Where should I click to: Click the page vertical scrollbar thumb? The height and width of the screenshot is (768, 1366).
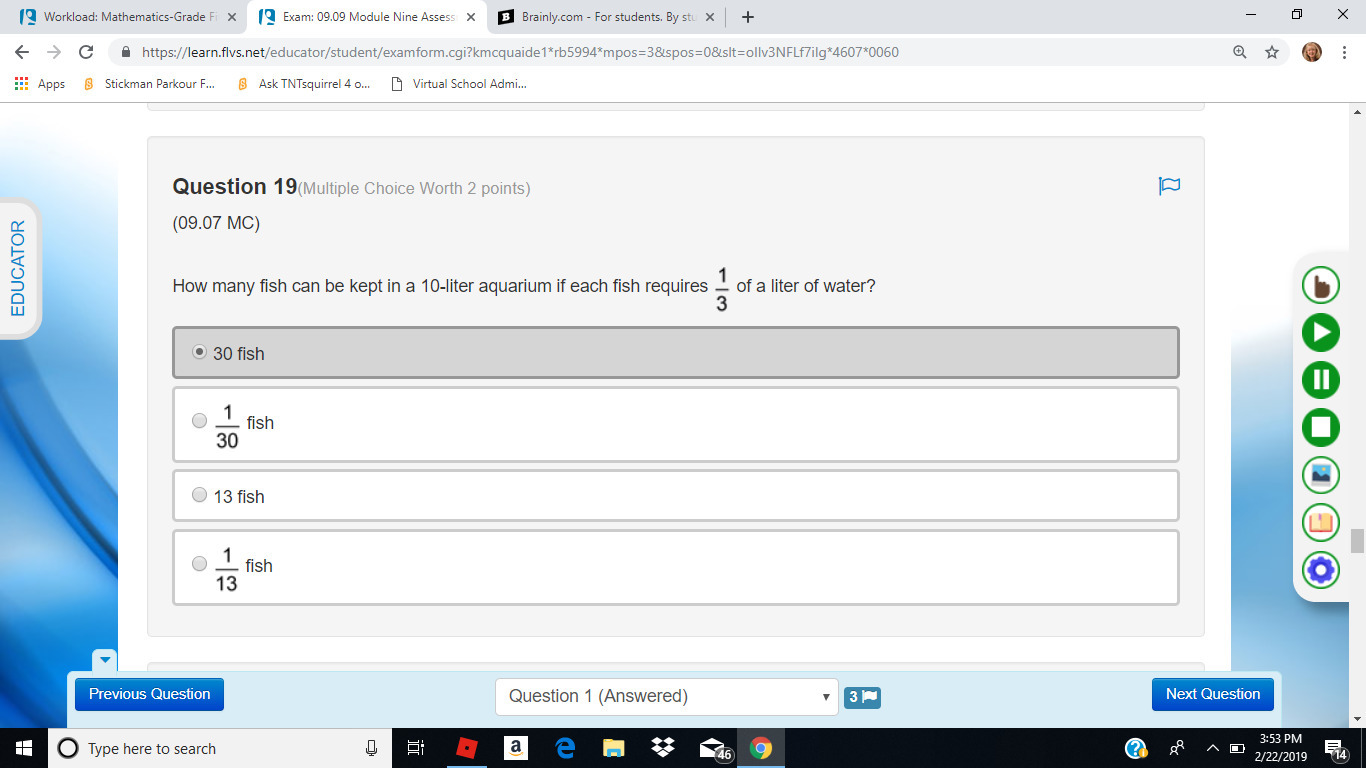pyautogui.click(x=1357, y=541)
